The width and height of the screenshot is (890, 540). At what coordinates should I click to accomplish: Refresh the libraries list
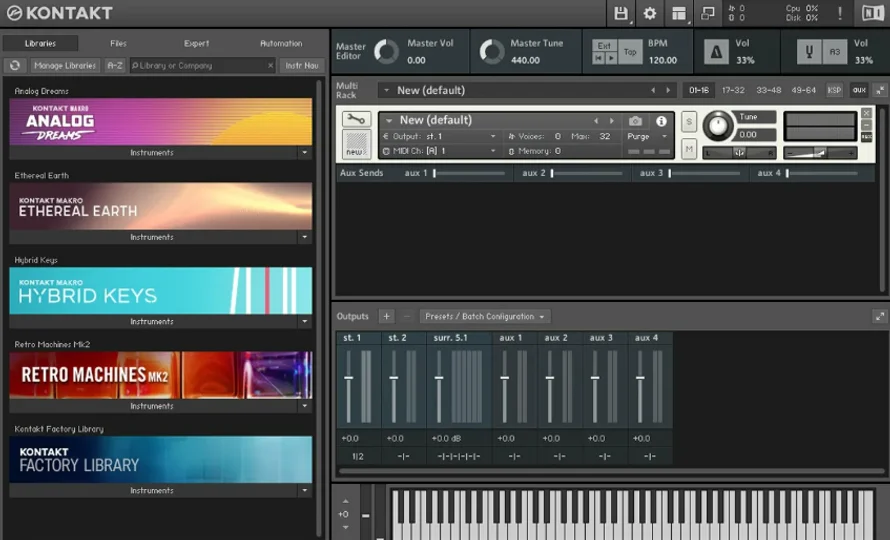click(x=14, y=66)
